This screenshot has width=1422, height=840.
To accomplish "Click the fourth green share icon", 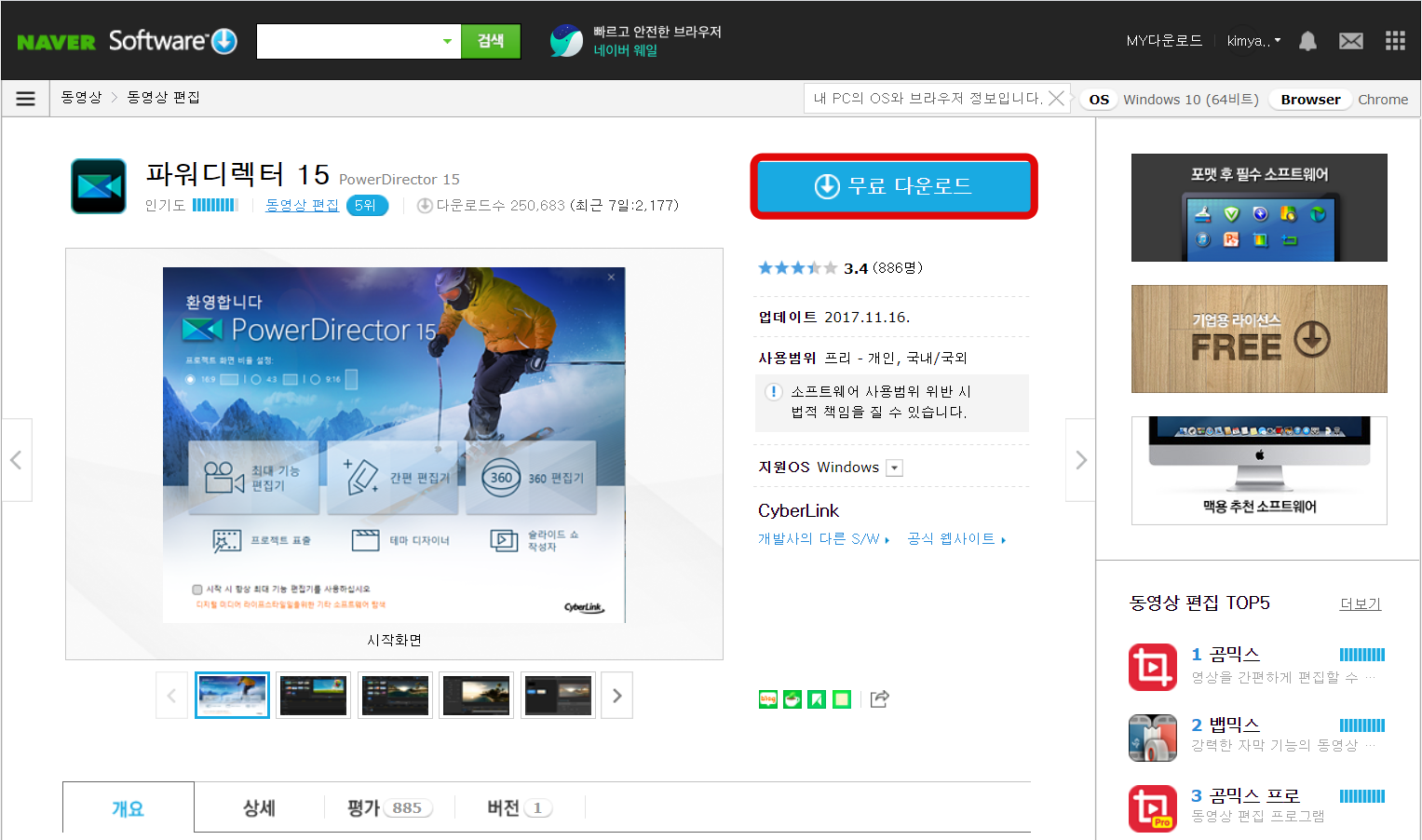I will click(842, 699).
